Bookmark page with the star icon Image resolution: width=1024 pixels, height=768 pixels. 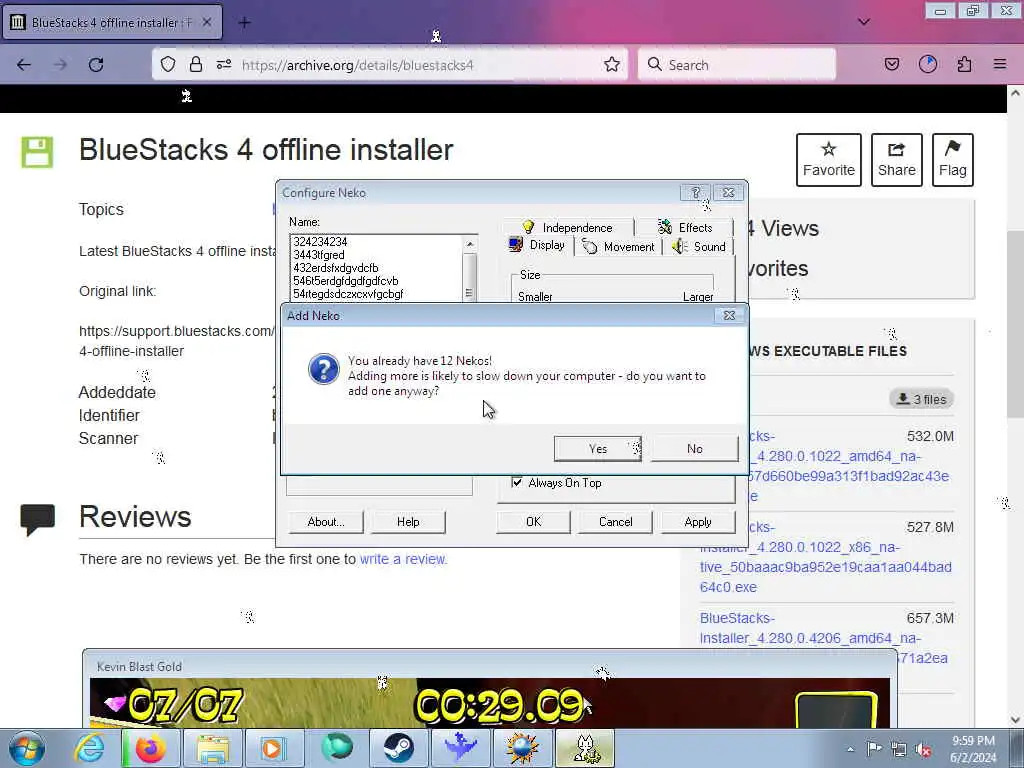point(612,64)
